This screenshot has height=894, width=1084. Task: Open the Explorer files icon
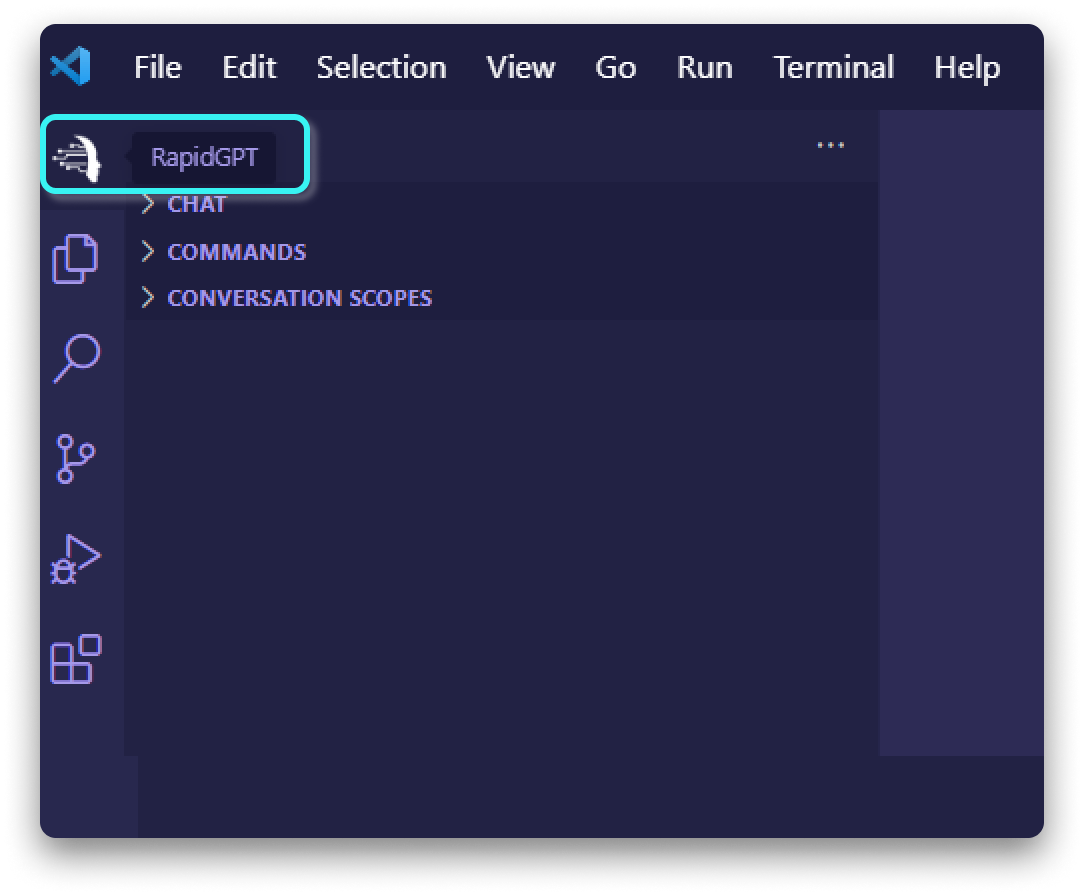75,259
